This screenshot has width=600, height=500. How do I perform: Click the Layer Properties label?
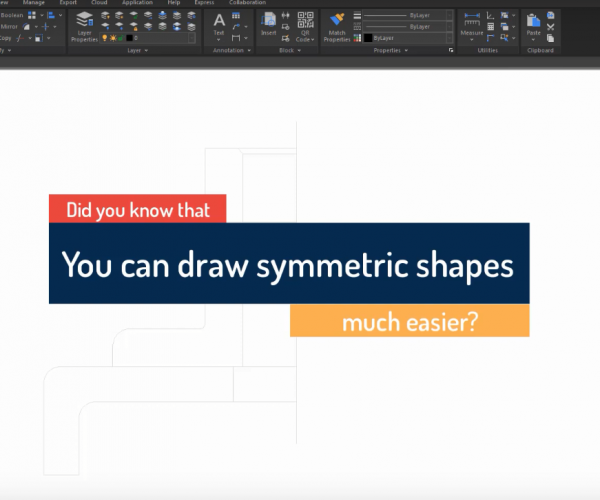point(85,36)
